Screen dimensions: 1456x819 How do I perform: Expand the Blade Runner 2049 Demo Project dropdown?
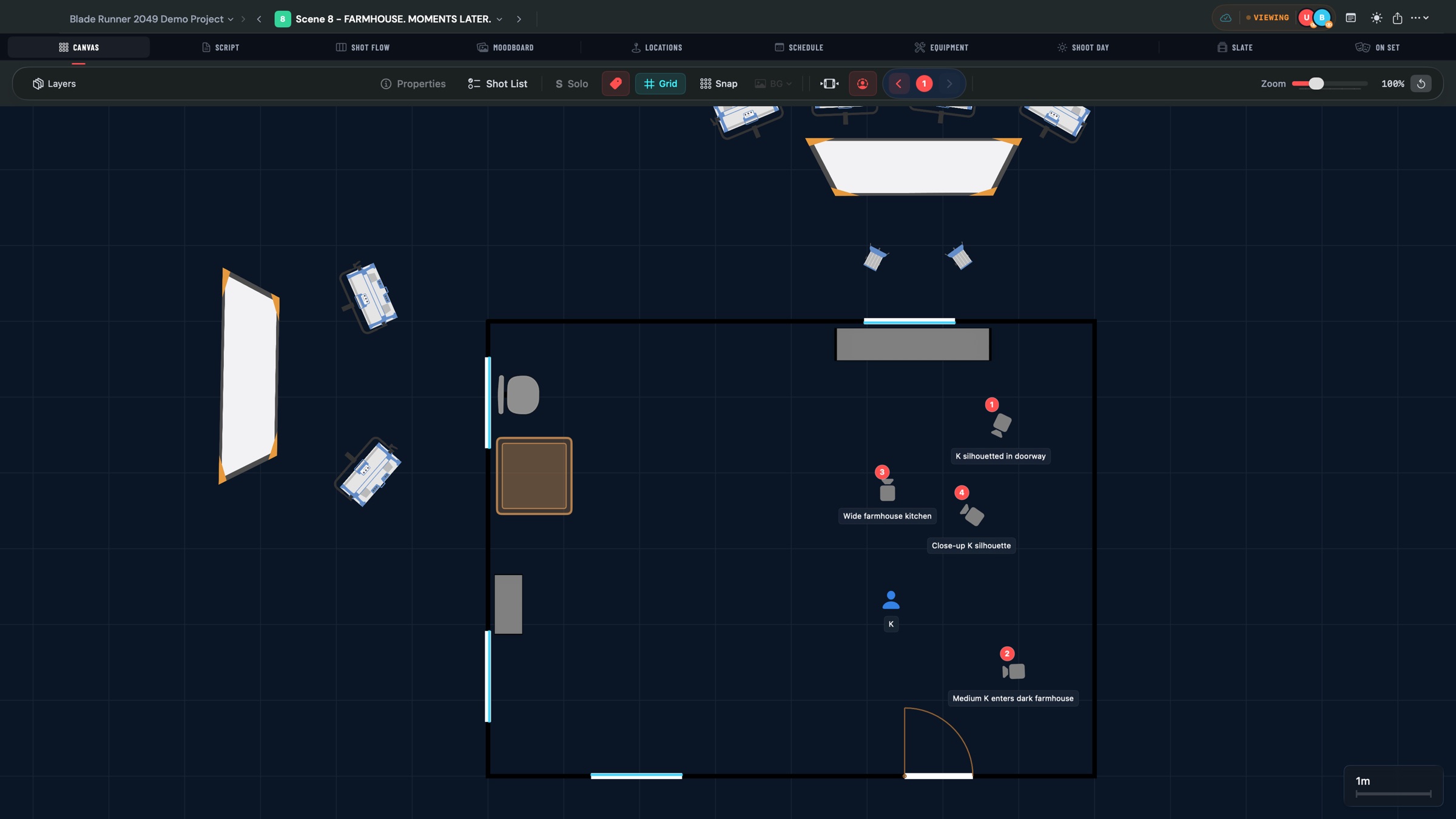(x=231, y=19)
